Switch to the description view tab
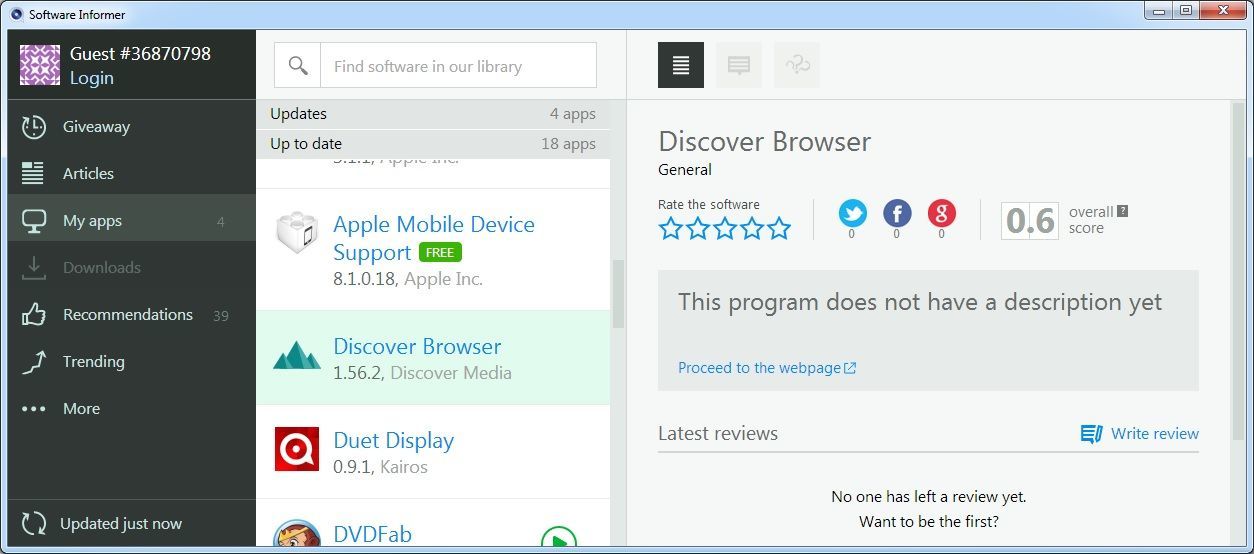Screen dimensions: 1254x554 pyautogui.click(x=681, y=65)
